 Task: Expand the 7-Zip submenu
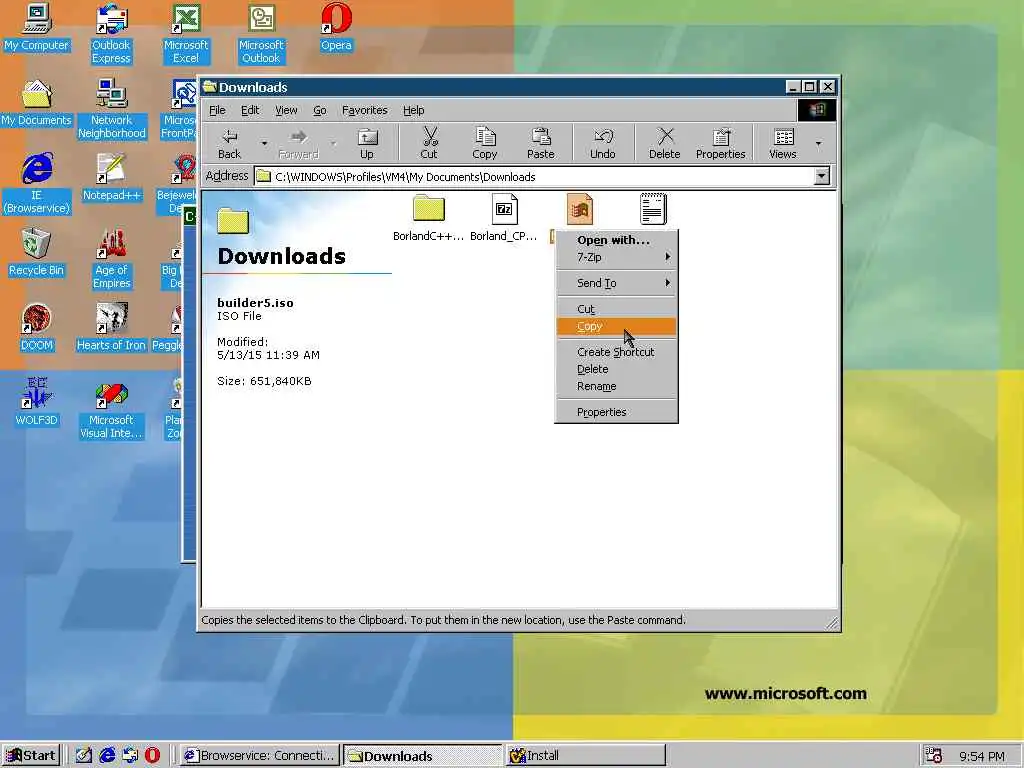(x=616, y=257)
